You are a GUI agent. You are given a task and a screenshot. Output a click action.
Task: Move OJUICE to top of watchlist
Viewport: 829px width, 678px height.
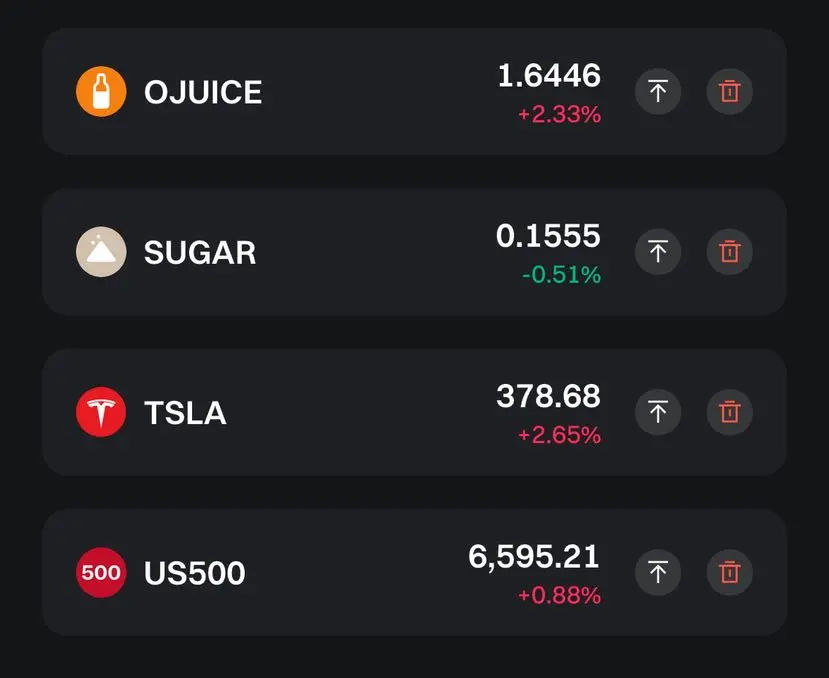[658, 91]
